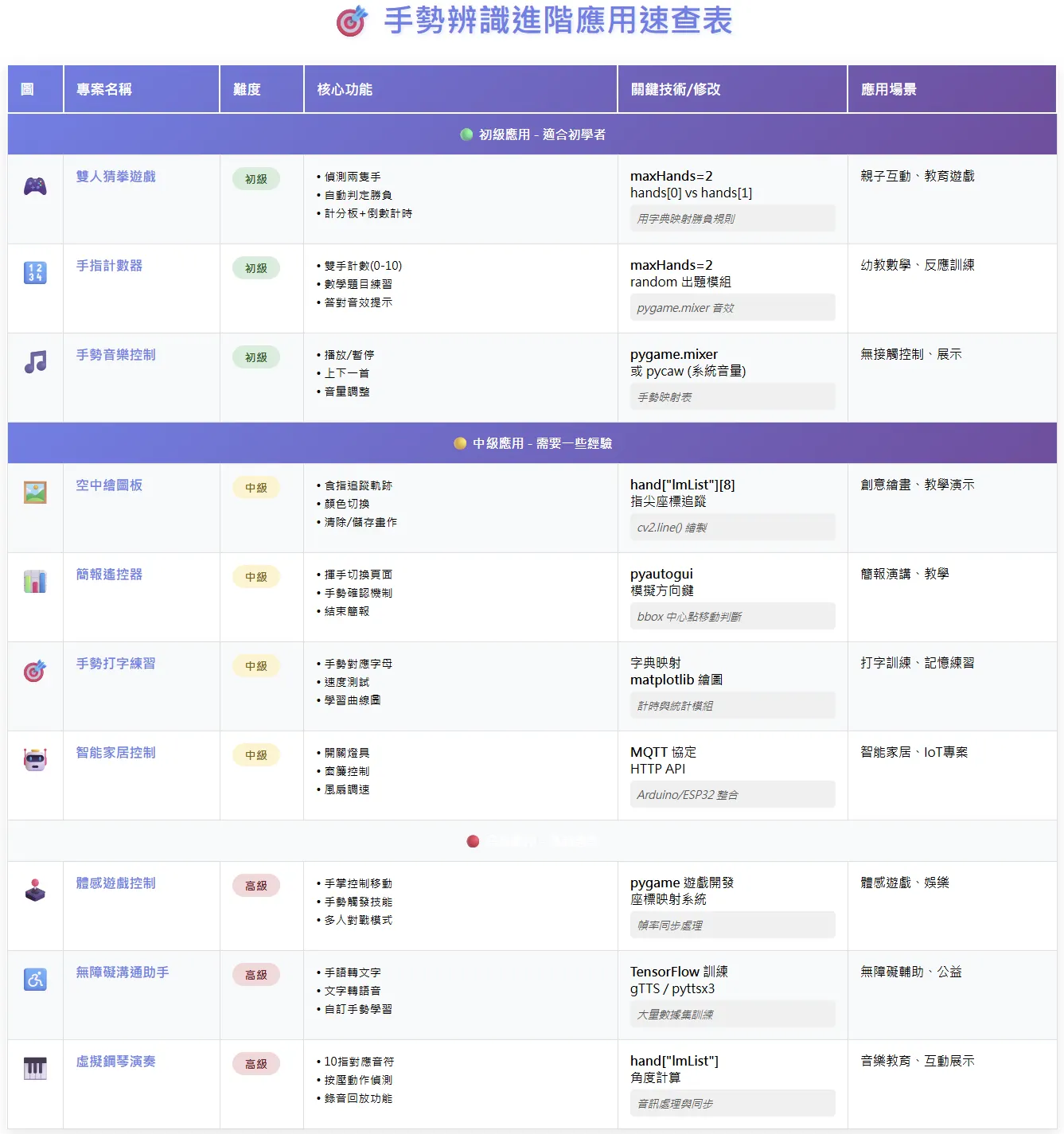
Task: Click the 1234 number icon for 手指計數器
Action: click(35, 273)
